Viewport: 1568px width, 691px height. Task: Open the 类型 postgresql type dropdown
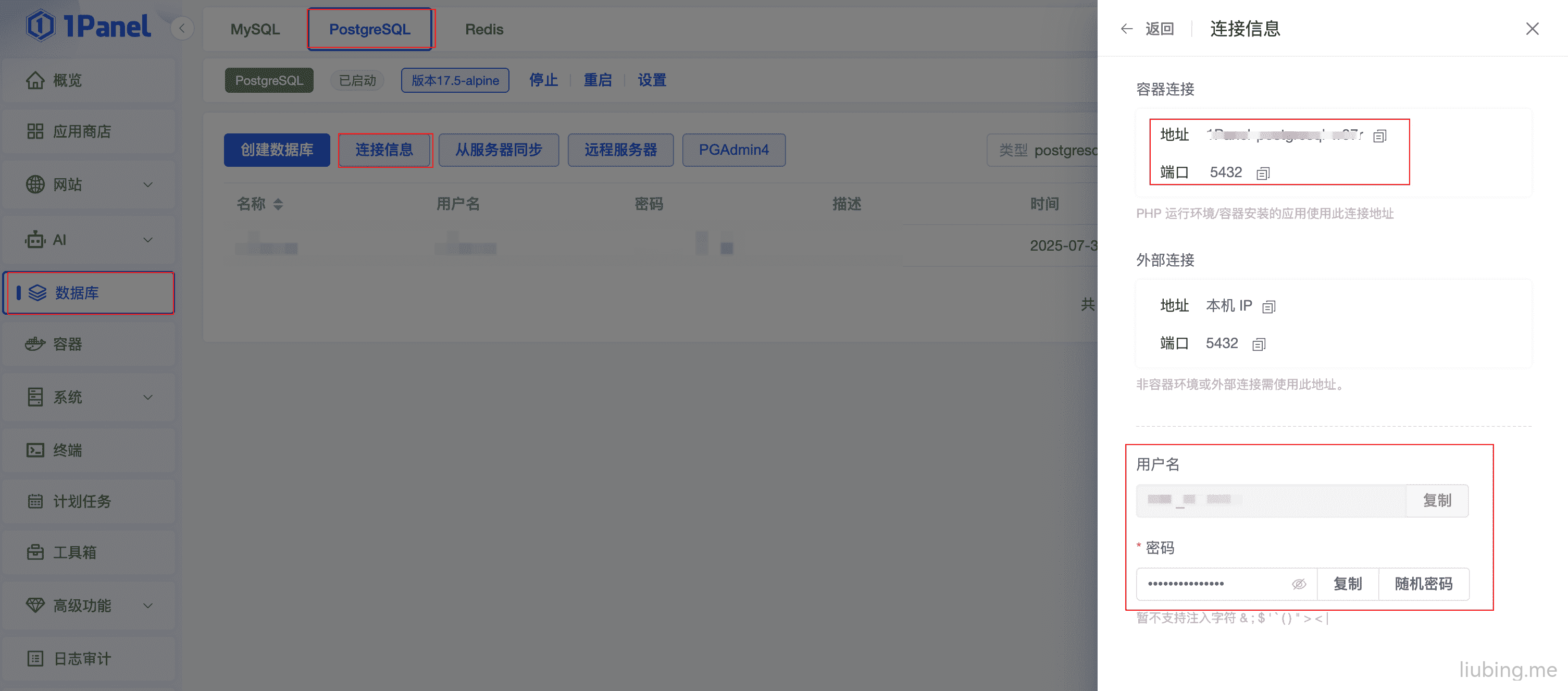tap(1042, 150)
